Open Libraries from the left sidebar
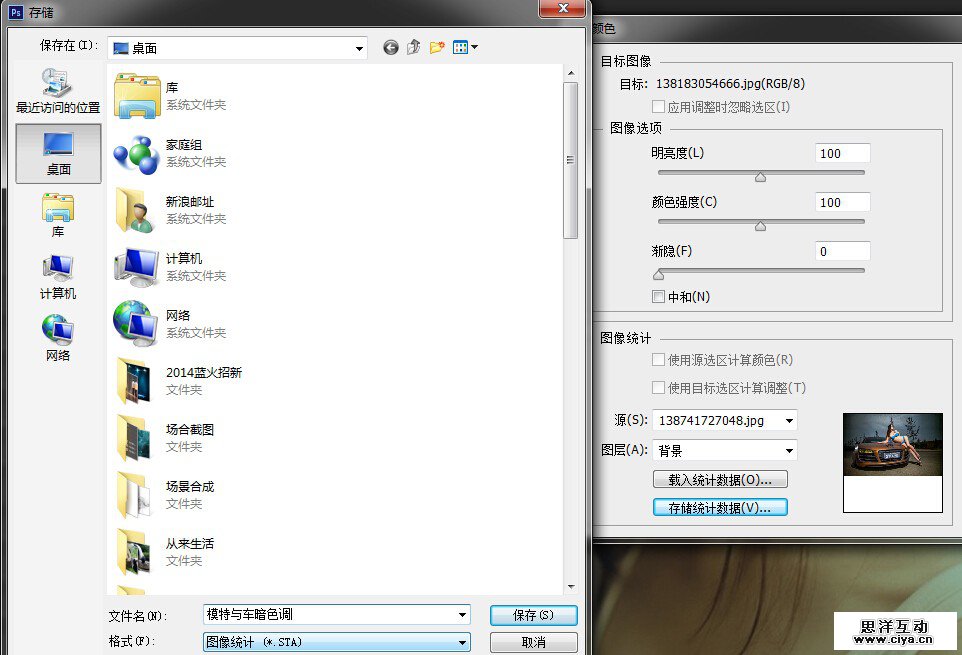 point(58,215)
